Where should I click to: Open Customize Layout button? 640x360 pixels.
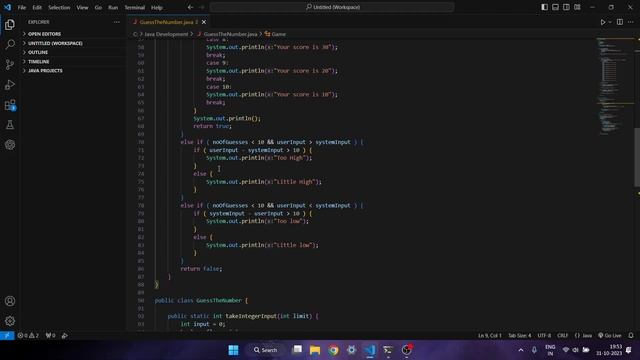click(577, 7)
